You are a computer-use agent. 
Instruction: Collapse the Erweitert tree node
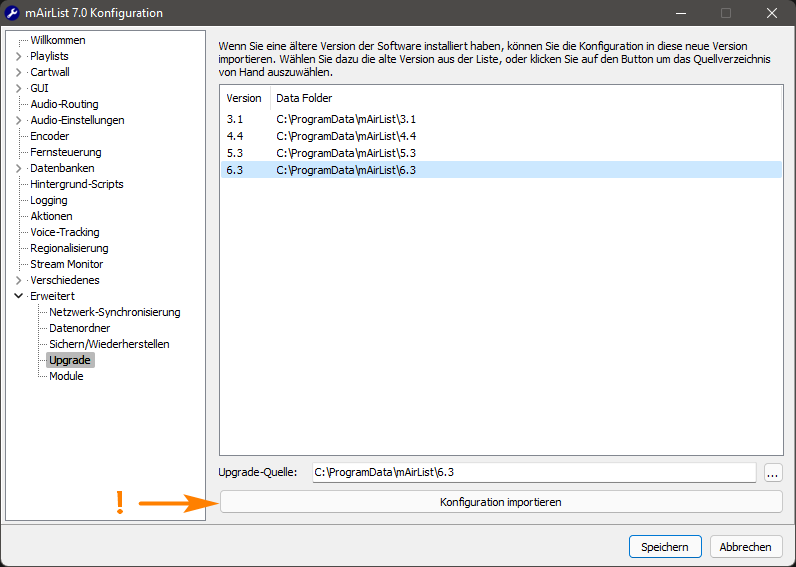tap(19, 296)
